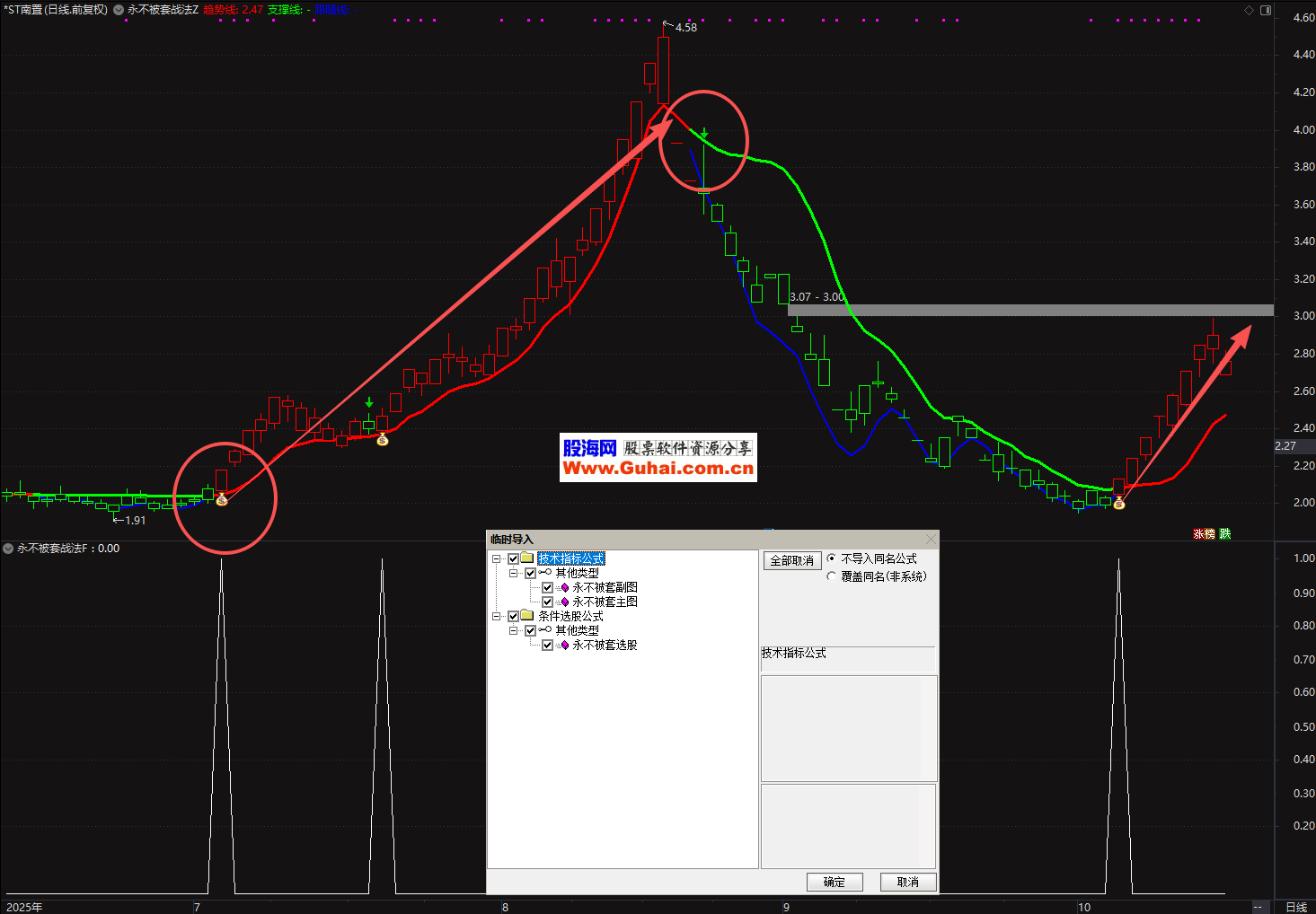
Task: Click the money bag buy signal in October
Action: (1118, 504)
